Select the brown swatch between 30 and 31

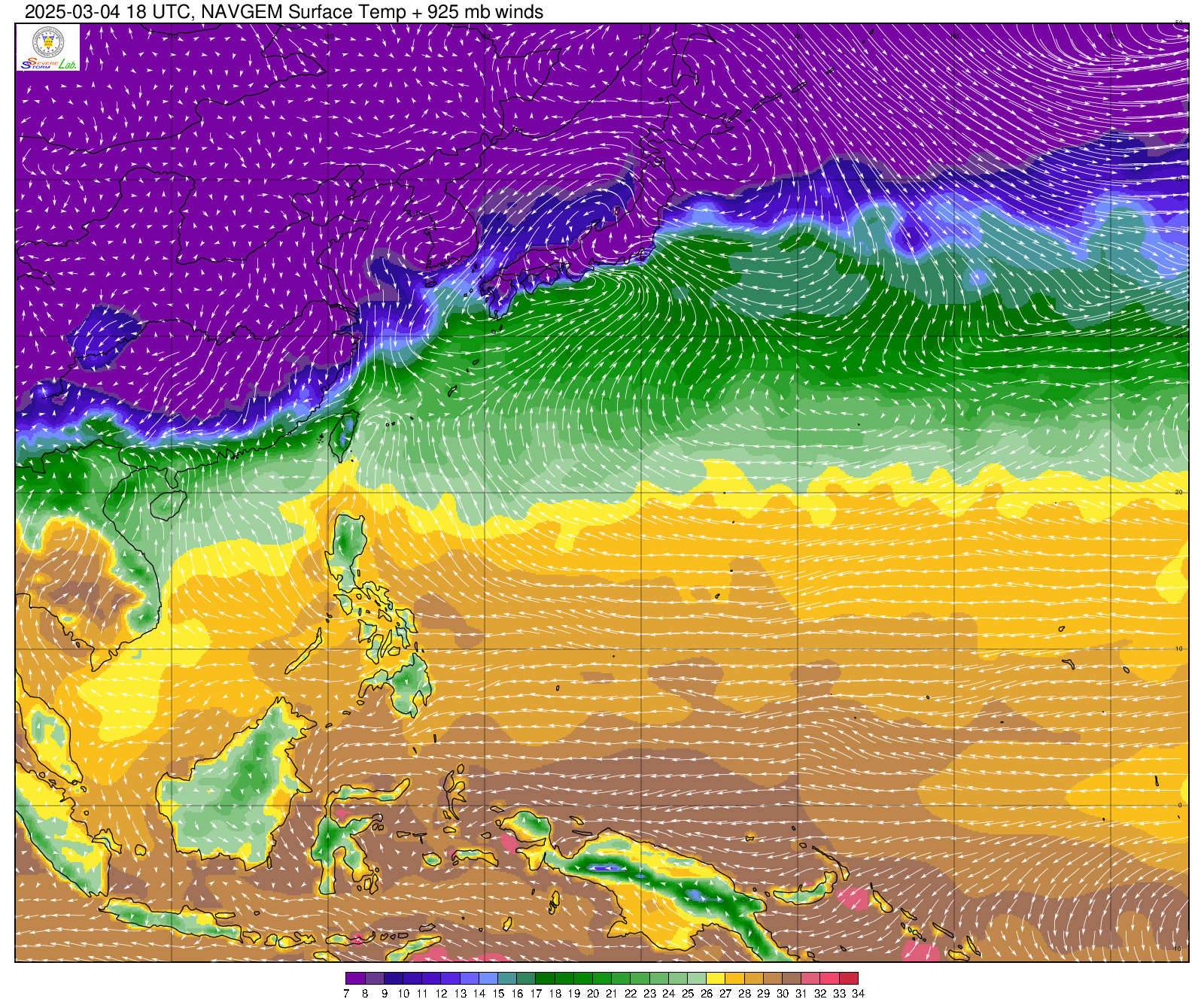(792, 979)
